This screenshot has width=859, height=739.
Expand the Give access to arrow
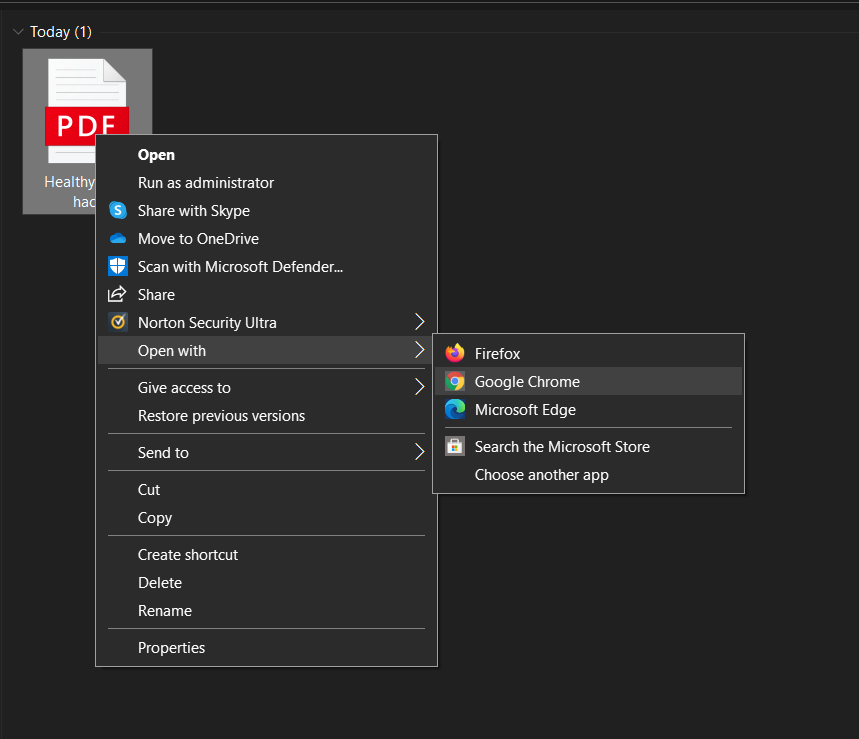pos(419,387)
